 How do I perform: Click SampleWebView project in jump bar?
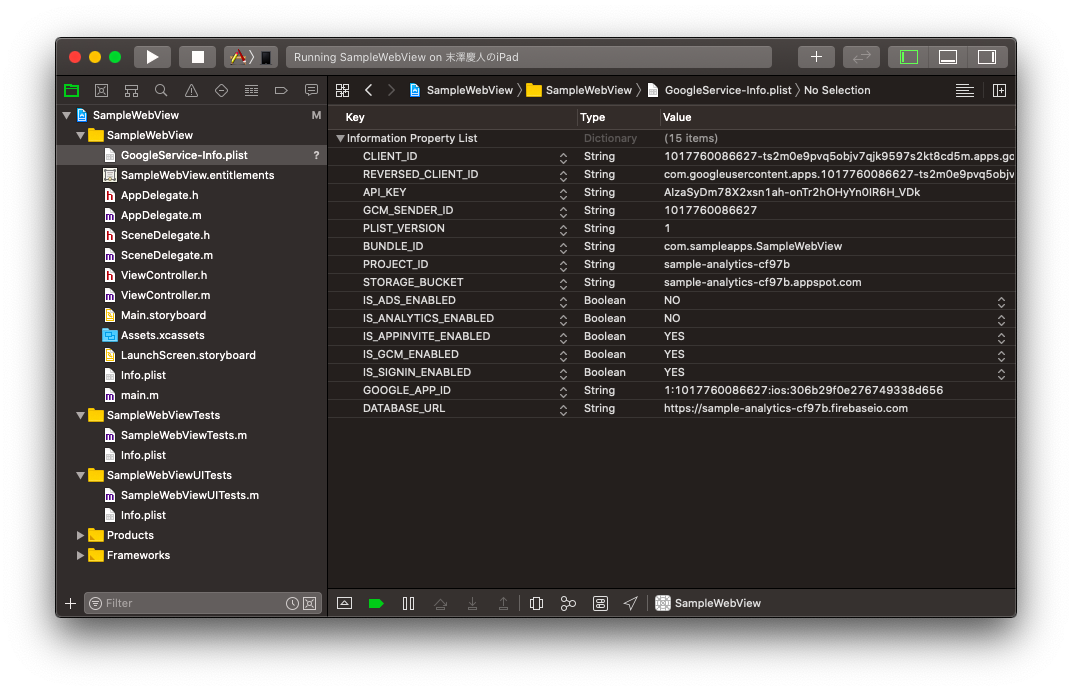(x=461, y=90)
